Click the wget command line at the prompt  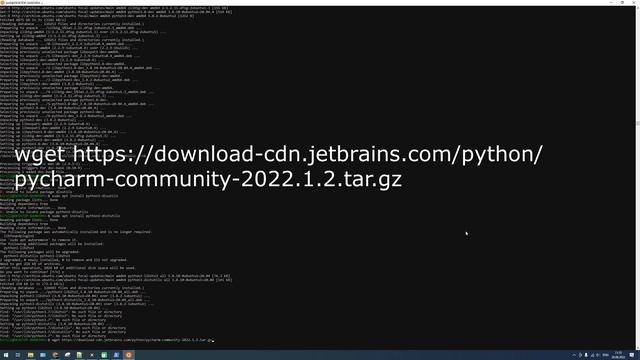[x=131, y=340]
